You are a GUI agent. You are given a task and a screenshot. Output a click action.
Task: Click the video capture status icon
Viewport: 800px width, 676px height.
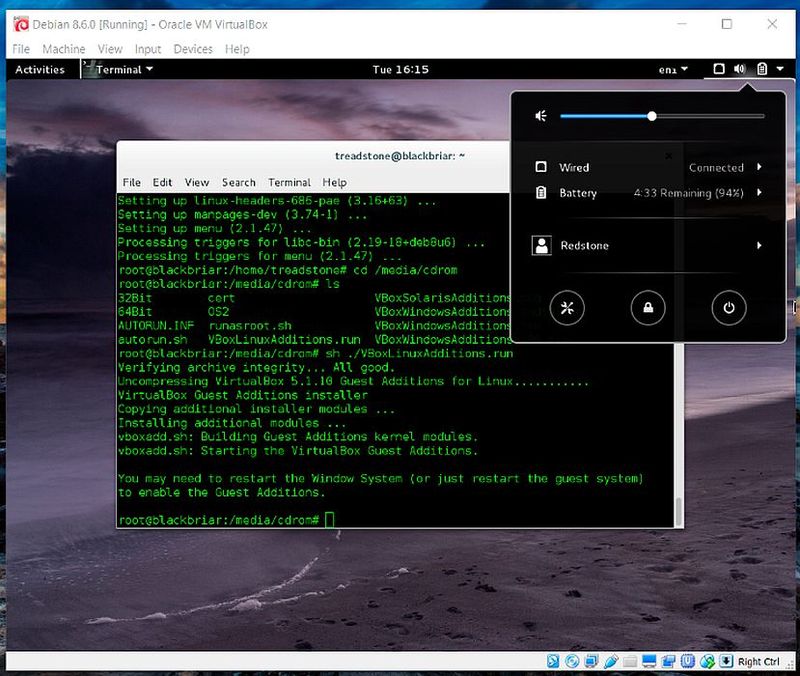pos(668,661)
